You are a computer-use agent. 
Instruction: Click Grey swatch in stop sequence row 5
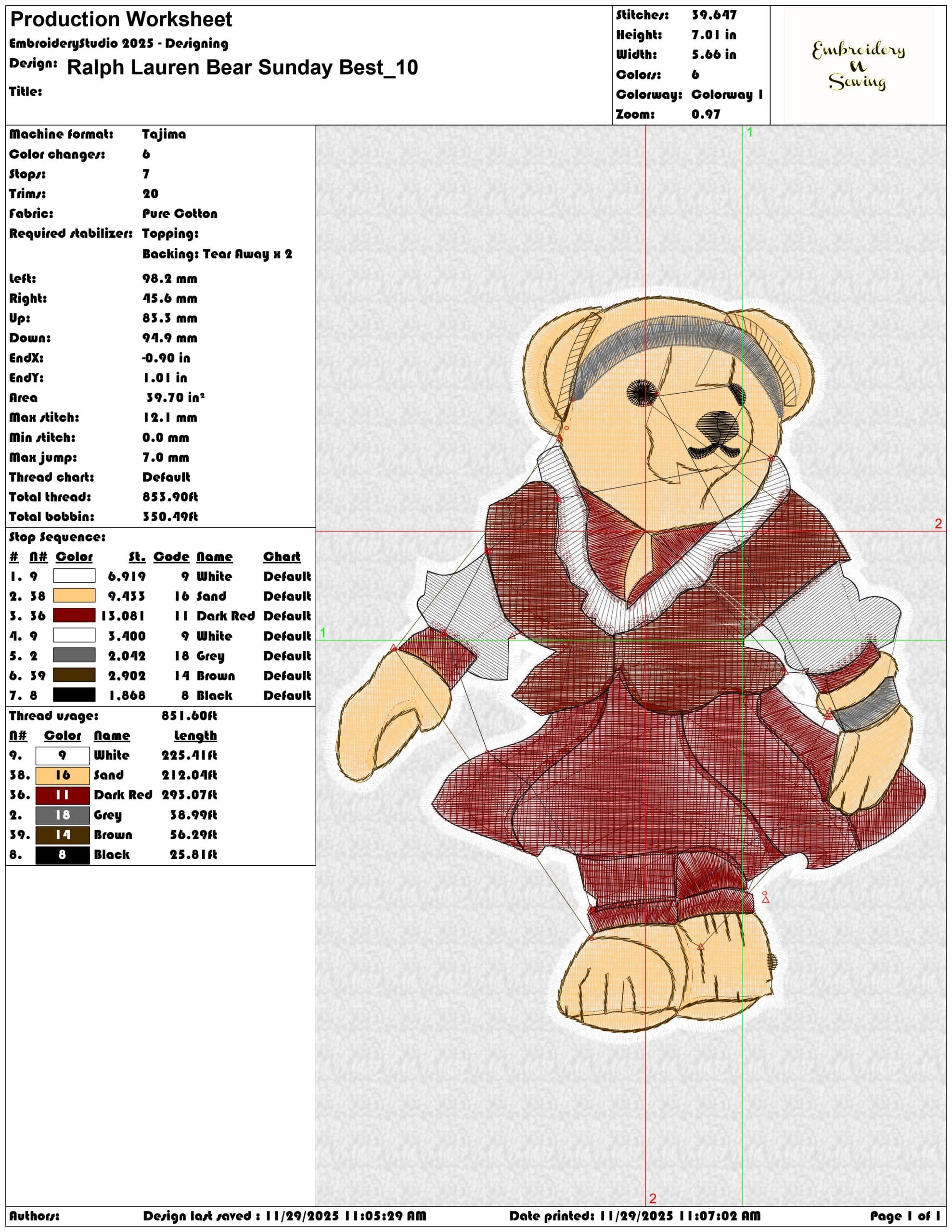74,655
